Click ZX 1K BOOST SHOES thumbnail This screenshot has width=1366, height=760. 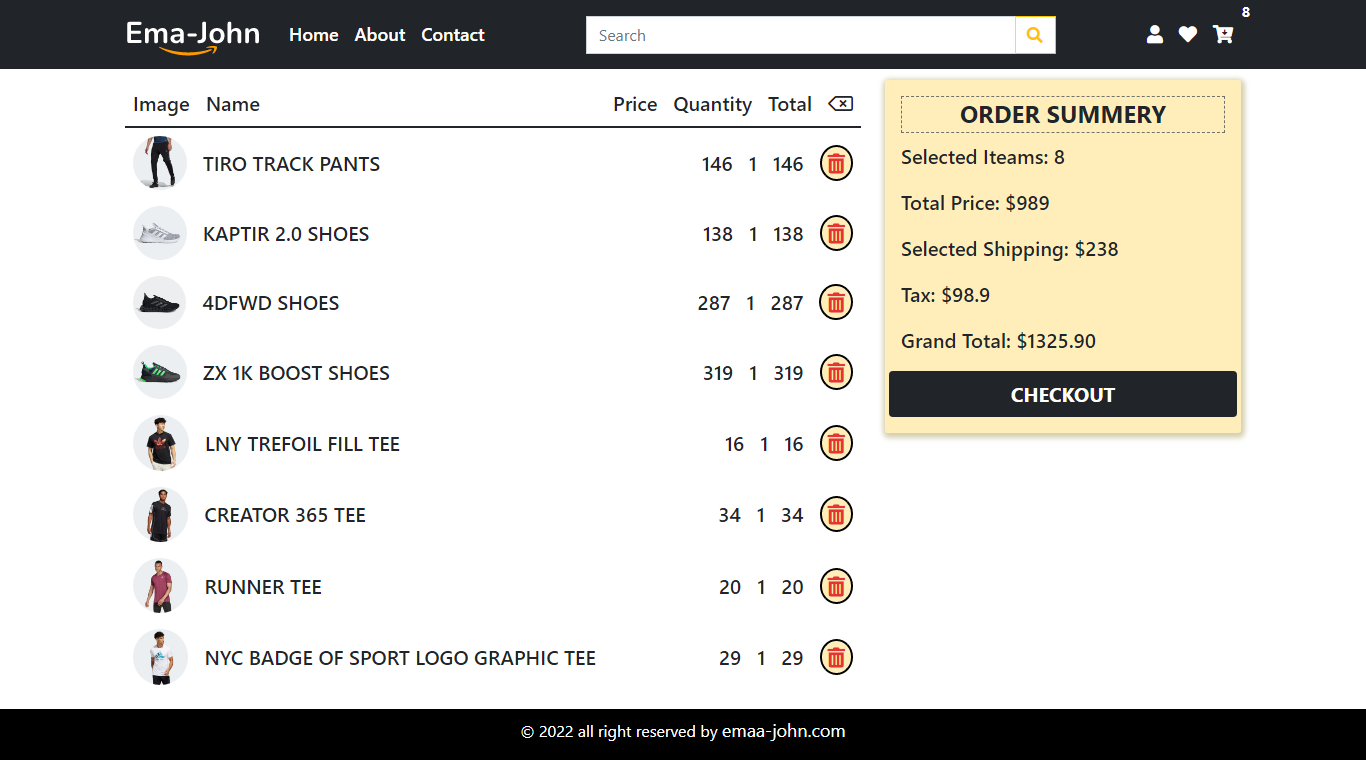click(x=160, y=372)
